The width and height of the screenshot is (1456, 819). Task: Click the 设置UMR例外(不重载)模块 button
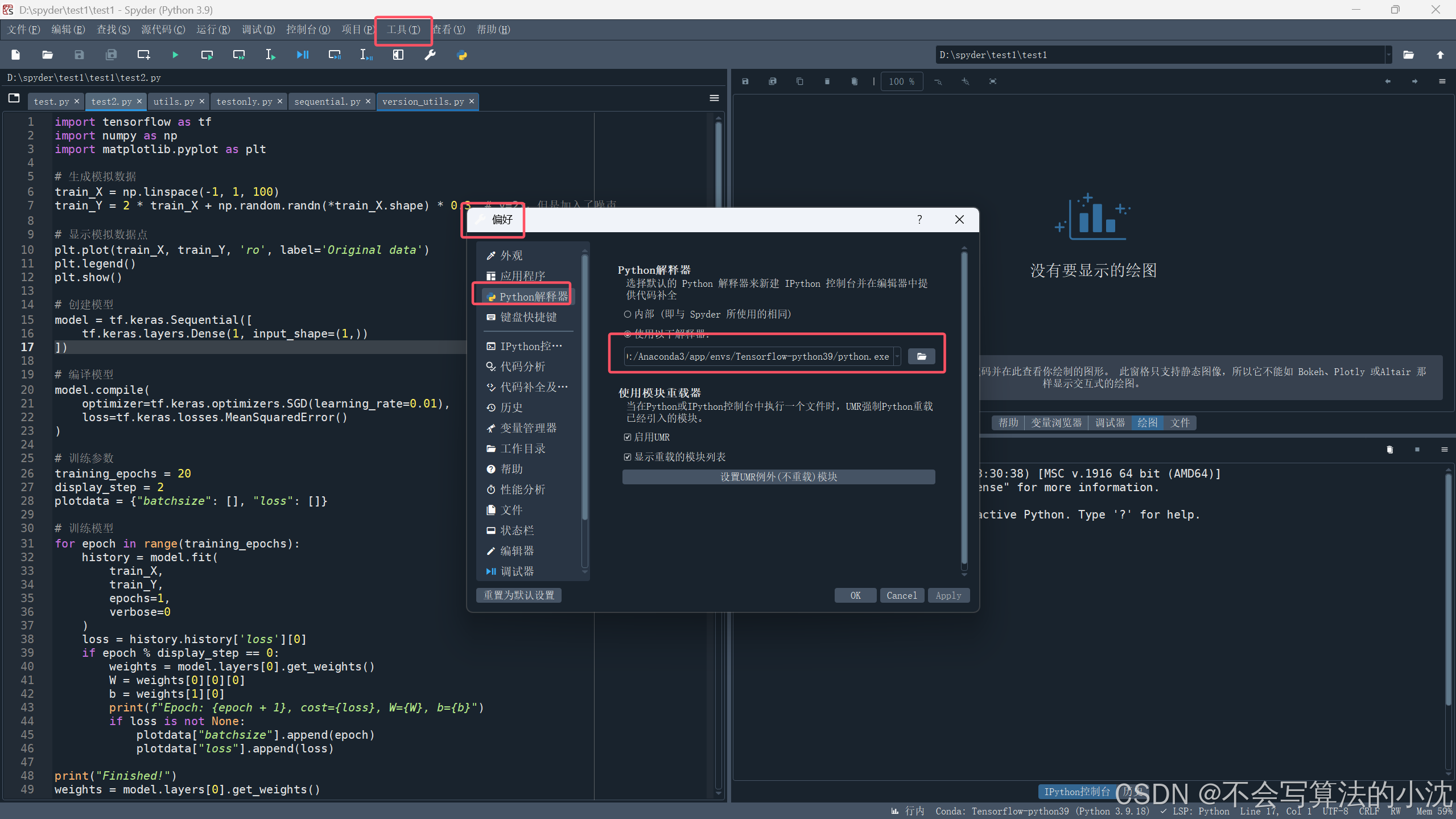pos(778,477)
